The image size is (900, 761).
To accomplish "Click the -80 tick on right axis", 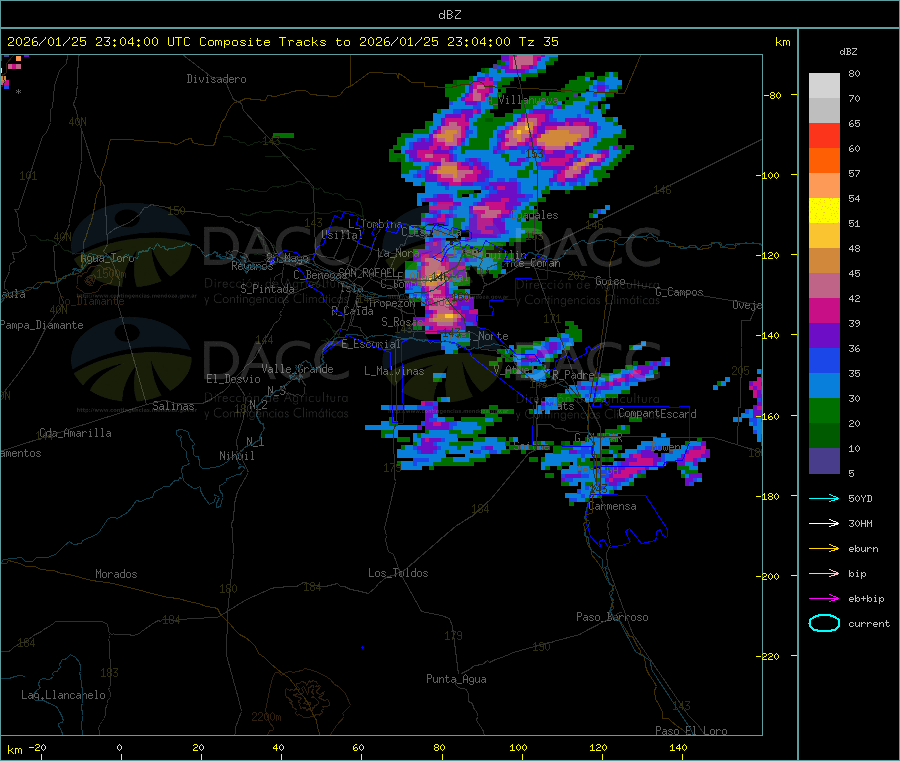I will point(773,95).
